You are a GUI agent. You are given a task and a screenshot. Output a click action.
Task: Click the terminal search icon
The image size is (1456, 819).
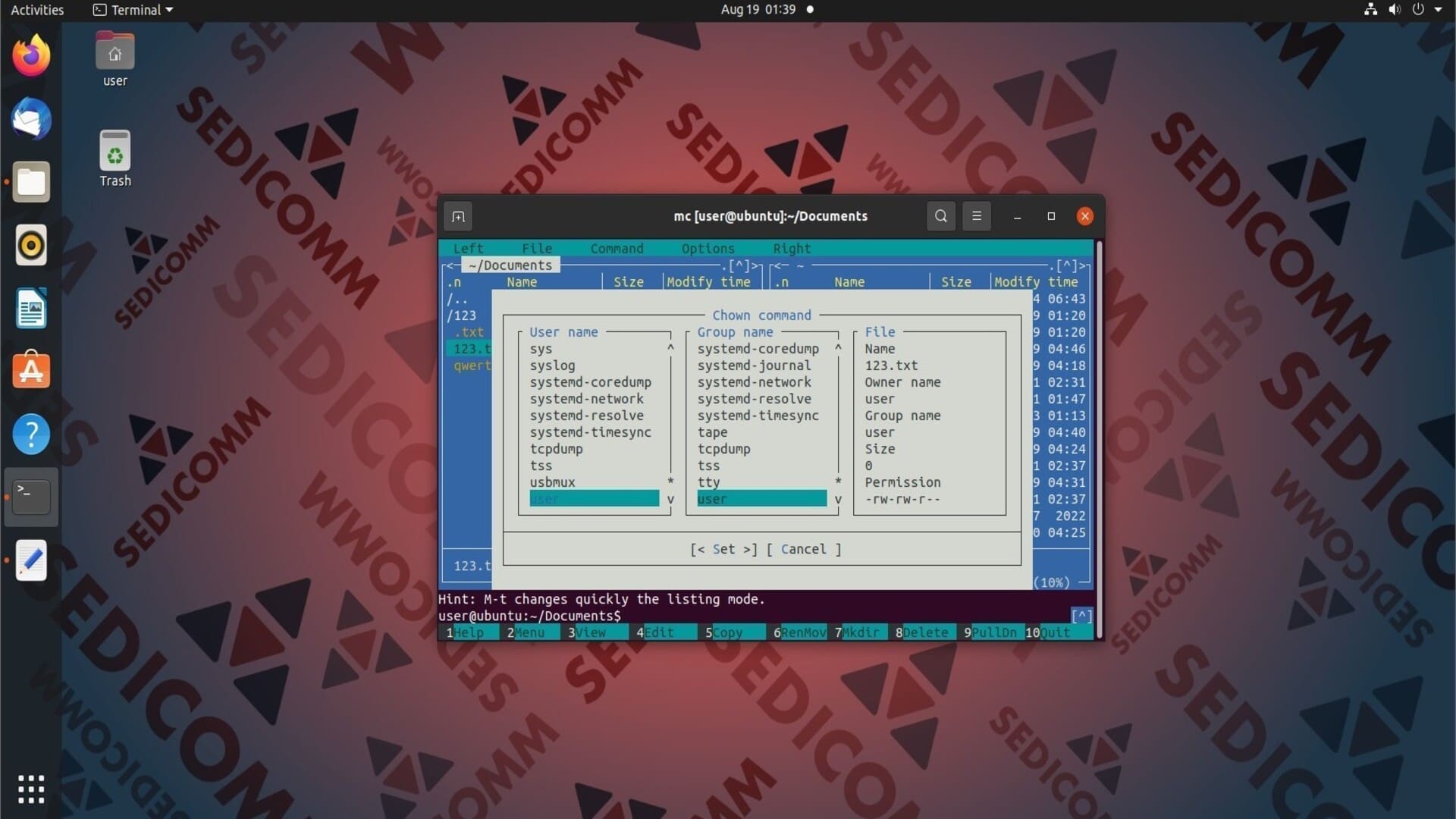(x=941, y=216)
